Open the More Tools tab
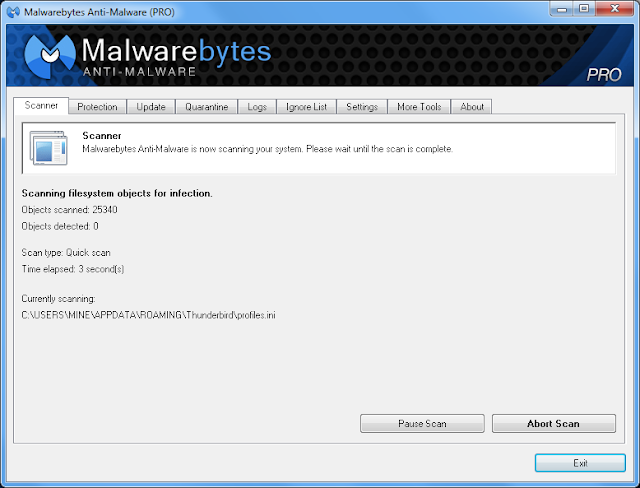Screen dimensions: 640x488 [419, 107]
